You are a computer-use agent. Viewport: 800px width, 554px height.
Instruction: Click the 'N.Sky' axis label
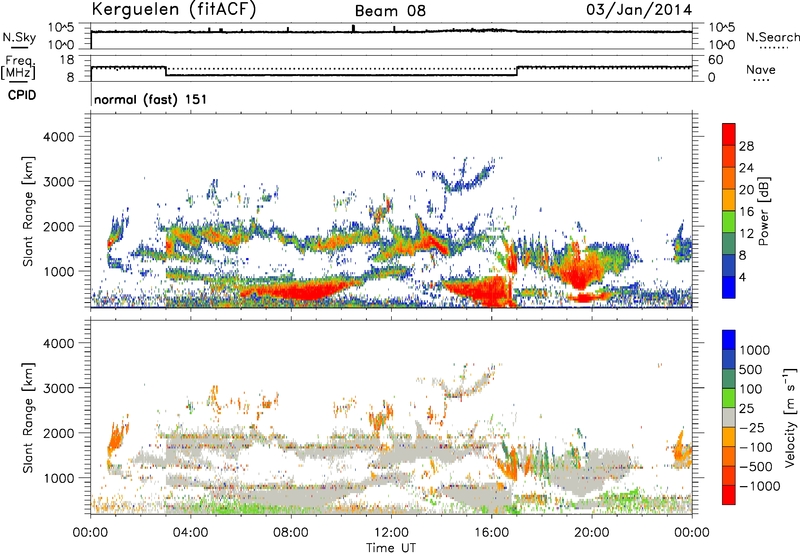coord(19,37)
